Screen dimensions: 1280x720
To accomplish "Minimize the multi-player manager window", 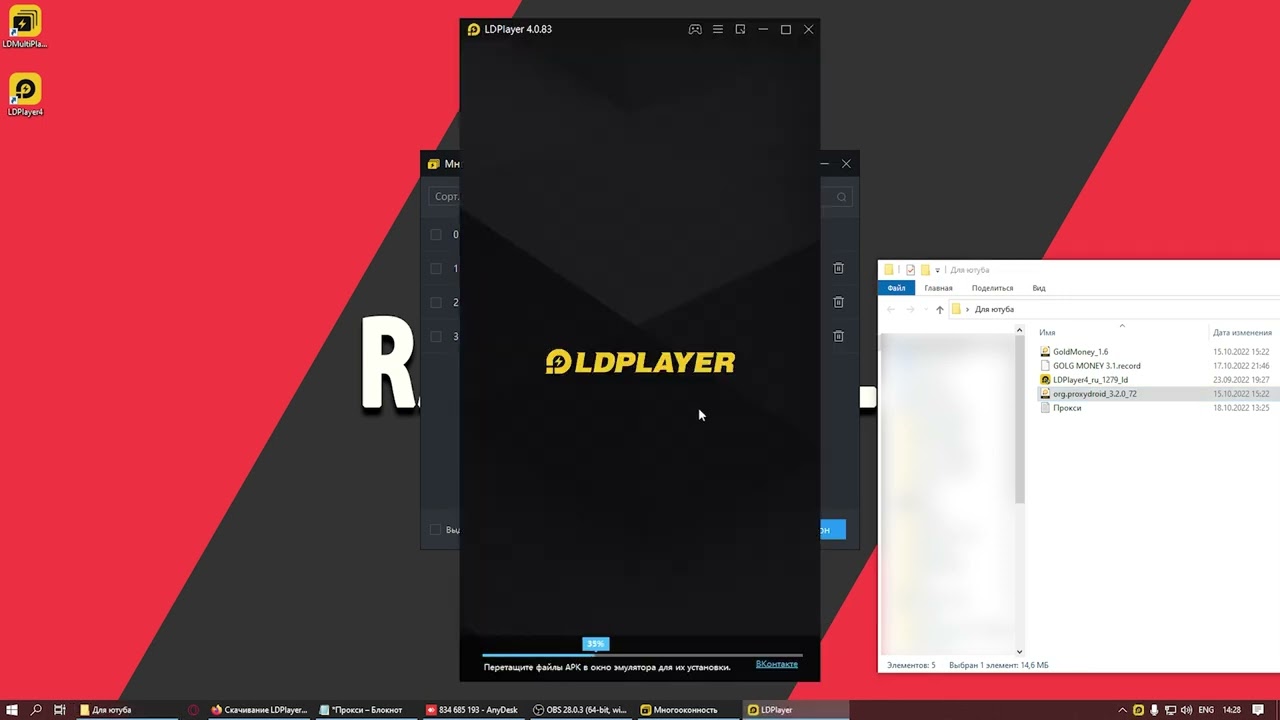I will pyautogui.click(x=824, y=164).
